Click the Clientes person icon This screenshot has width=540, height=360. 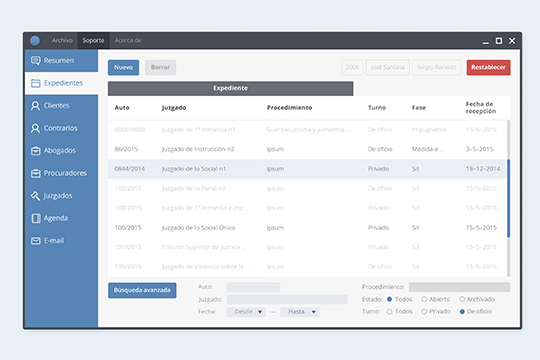pyautogui.click(x=35, y=106)
